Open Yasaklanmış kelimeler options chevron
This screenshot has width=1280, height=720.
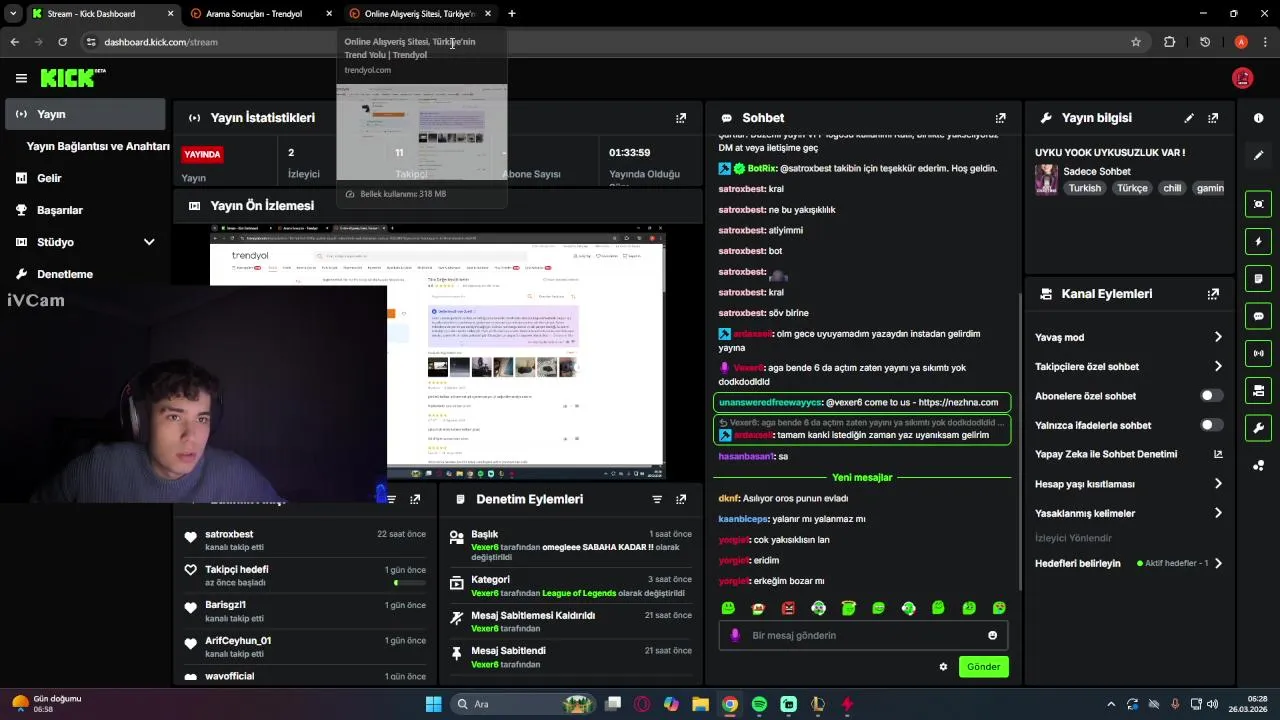(x=1218, y=513)
